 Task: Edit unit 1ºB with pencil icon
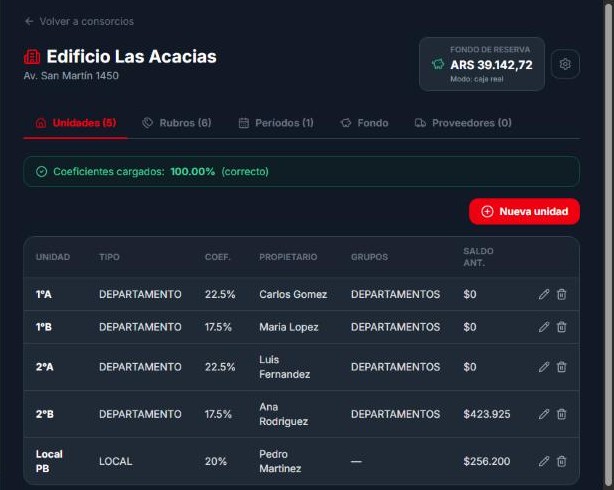[544, 327]
